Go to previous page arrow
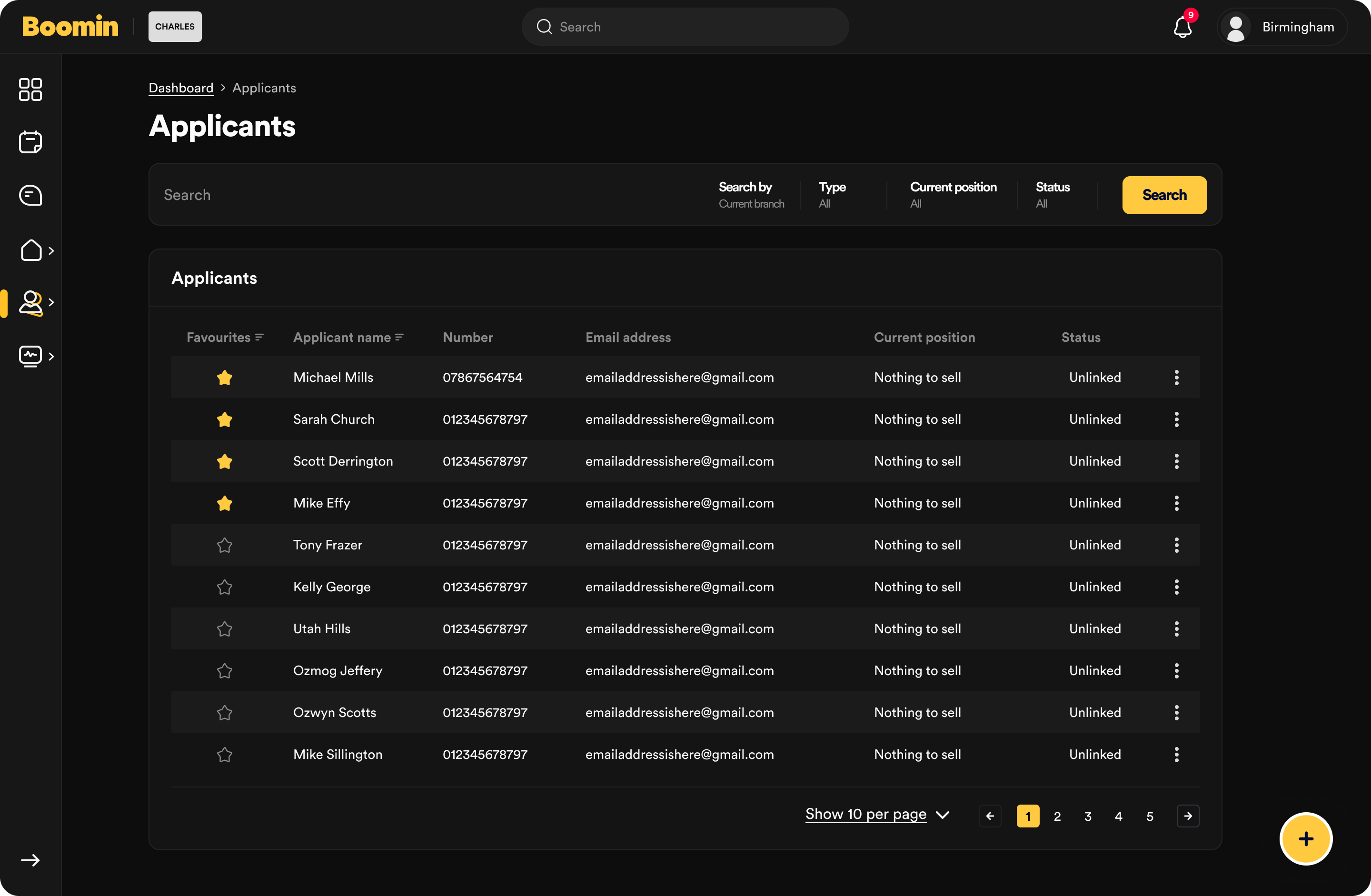 coord(990,816)
